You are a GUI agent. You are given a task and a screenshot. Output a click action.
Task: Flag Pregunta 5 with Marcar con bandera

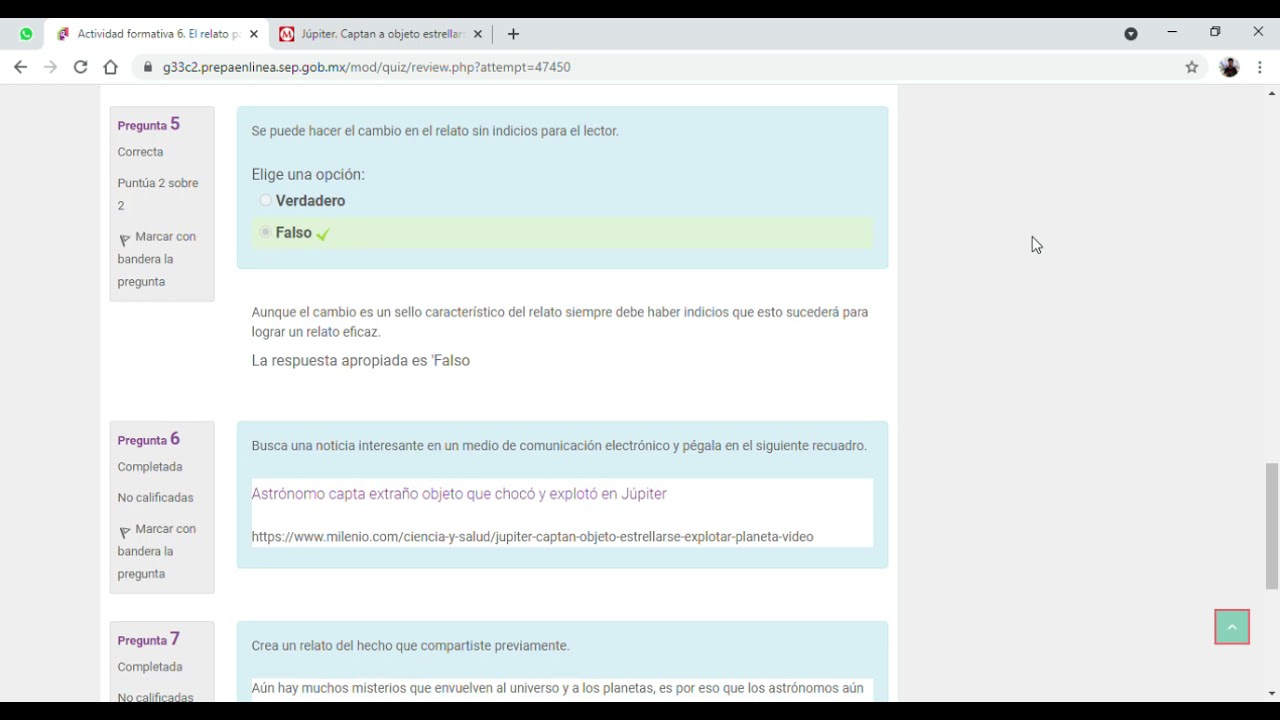[x=157, y=259]
